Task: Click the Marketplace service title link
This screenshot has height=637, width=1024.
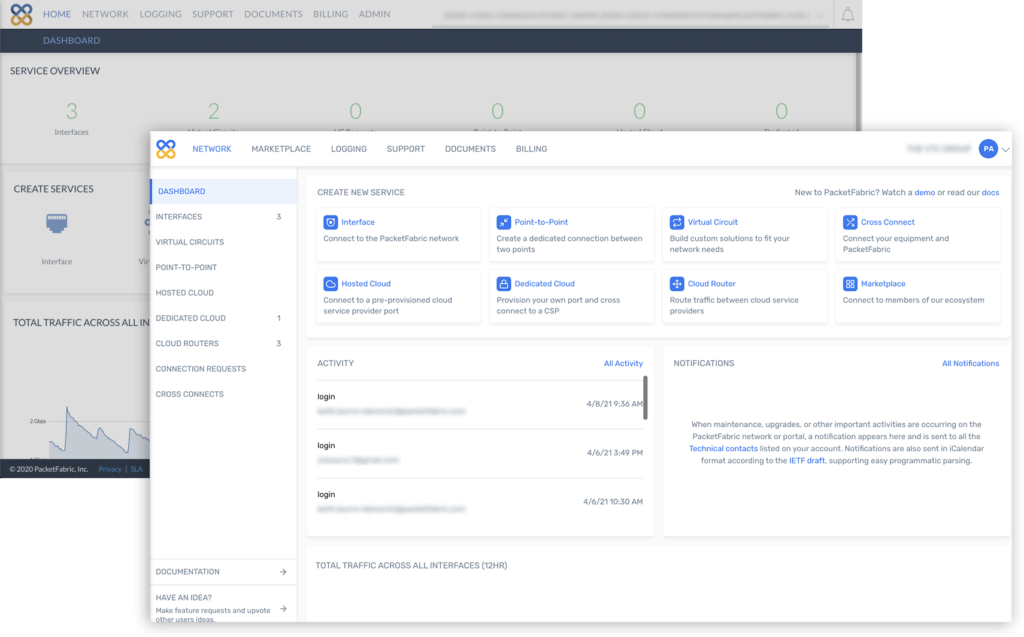Action: click(x=883, y=284)
